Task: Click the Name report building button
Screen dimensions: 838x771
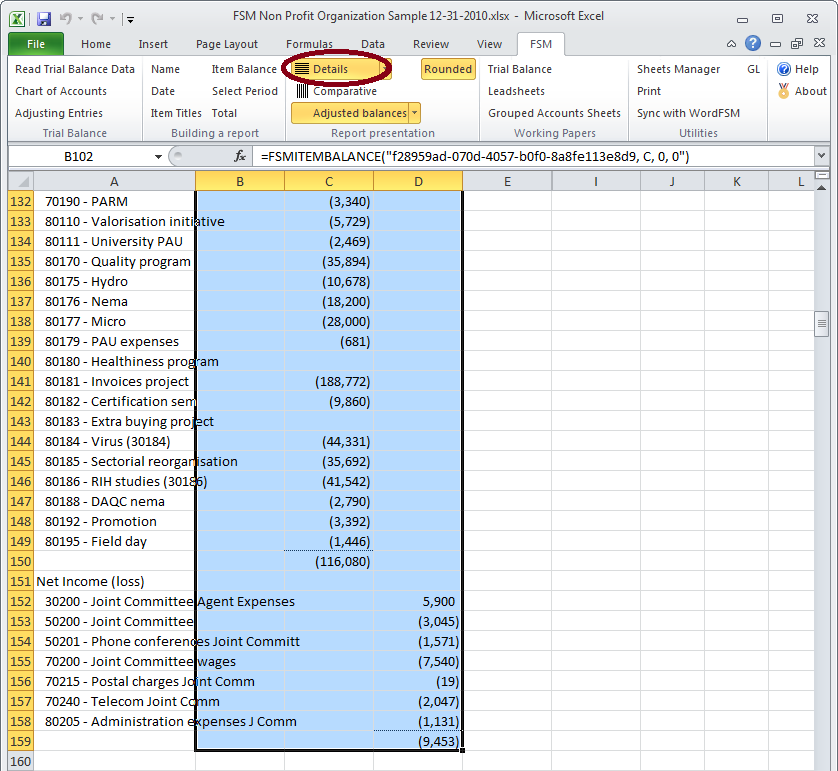Action: point(165,69)
